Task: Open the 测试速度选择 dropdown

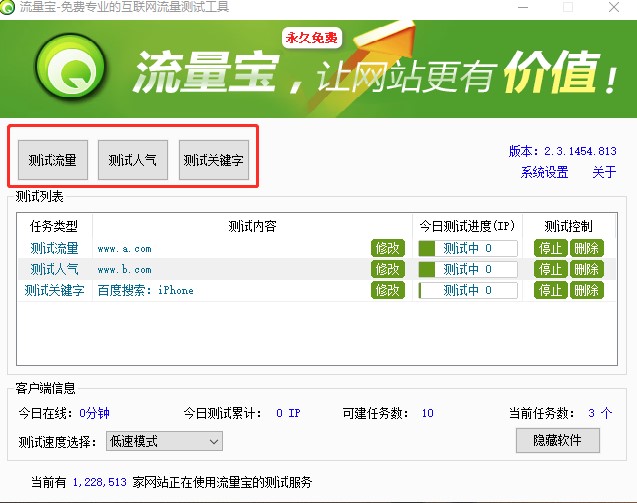Action: (x=164, y=441)
